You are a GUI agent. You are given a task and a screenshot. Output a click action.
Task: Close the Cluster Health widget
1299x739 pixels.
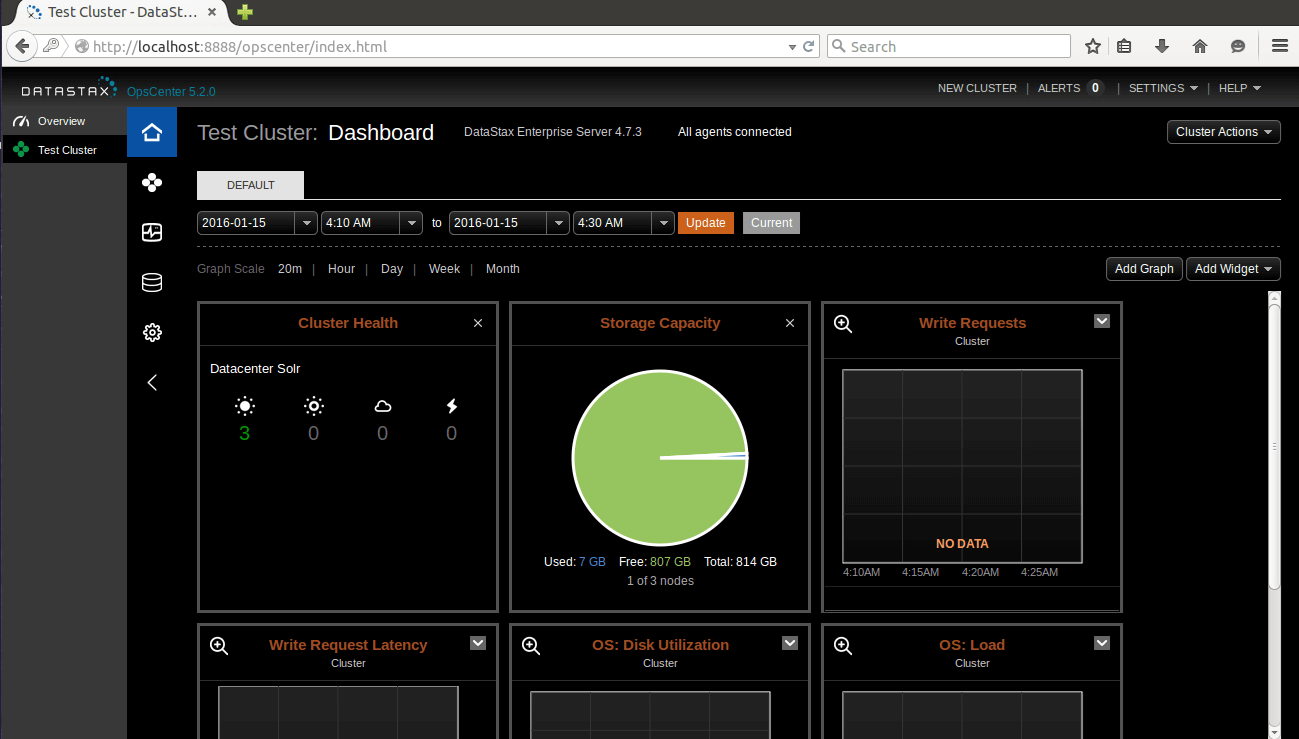pos(478,323)
